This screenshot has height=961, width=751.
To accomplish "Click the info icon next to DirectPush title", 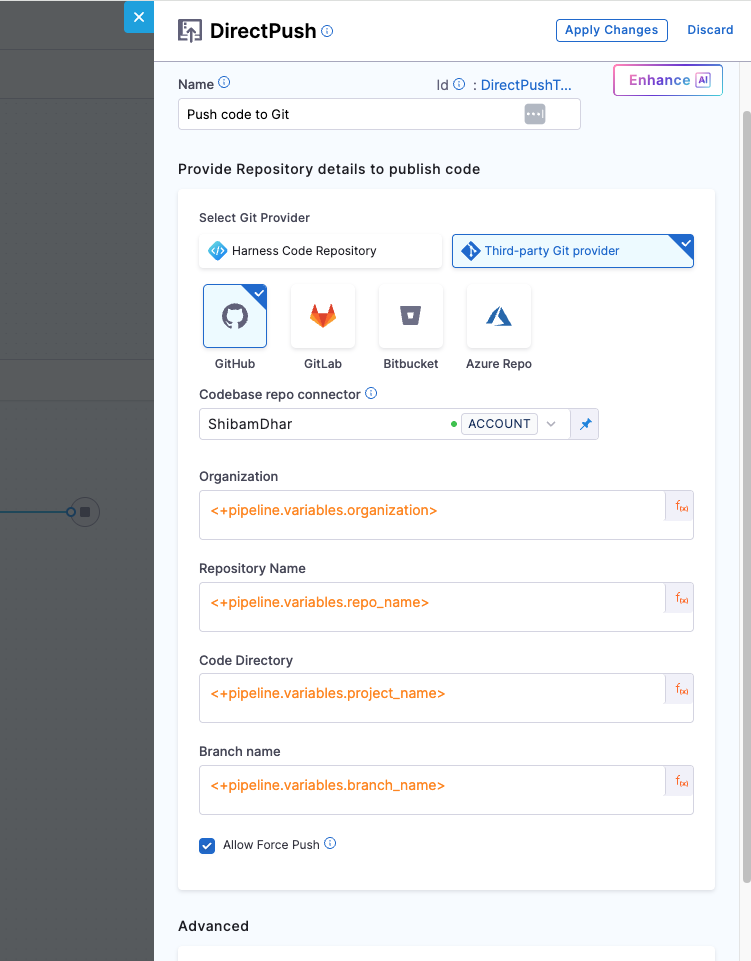I will [327, 31].
